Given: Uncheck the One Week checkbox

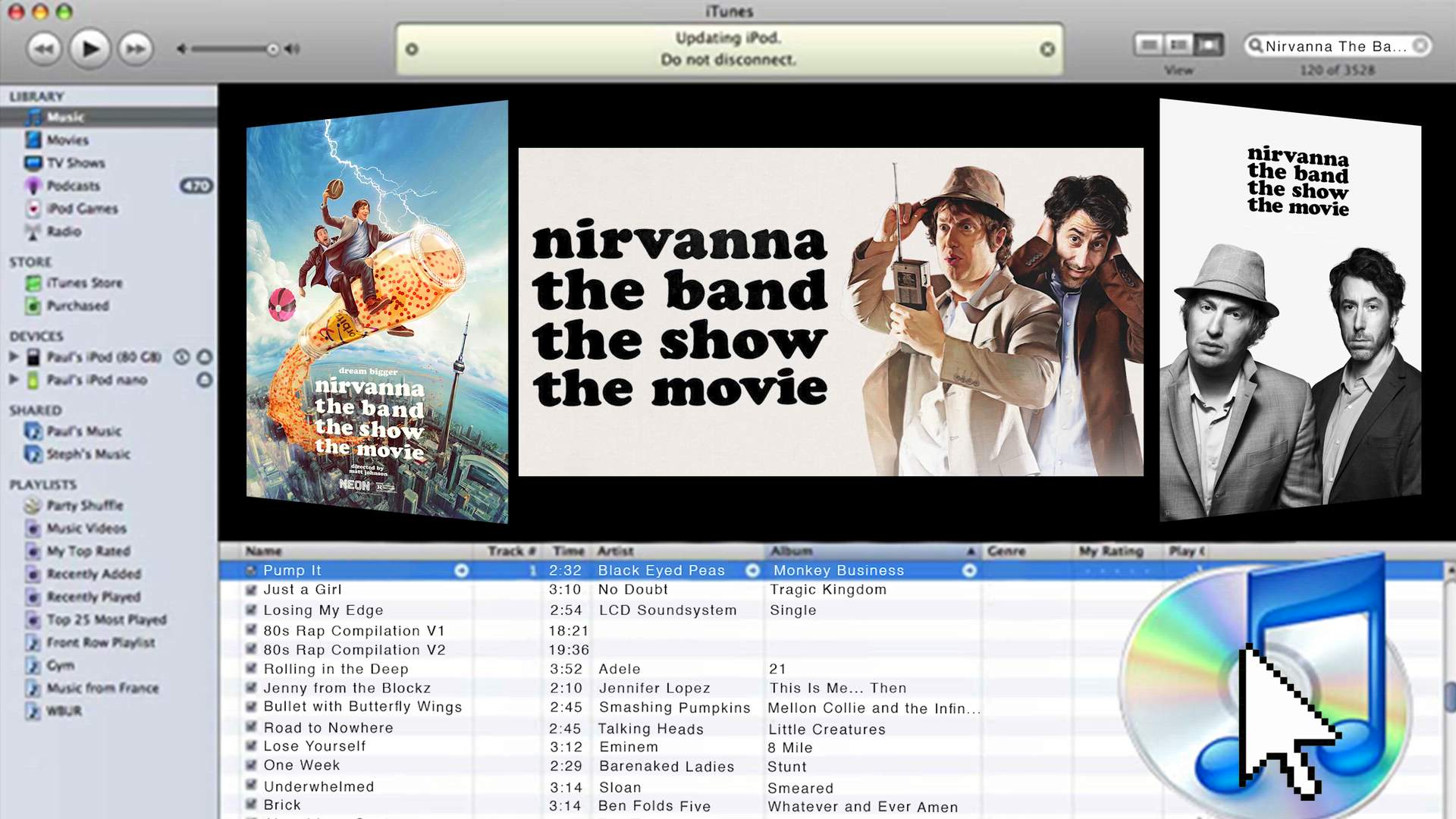Looking at the screenshot, I should tap(251, 765).
